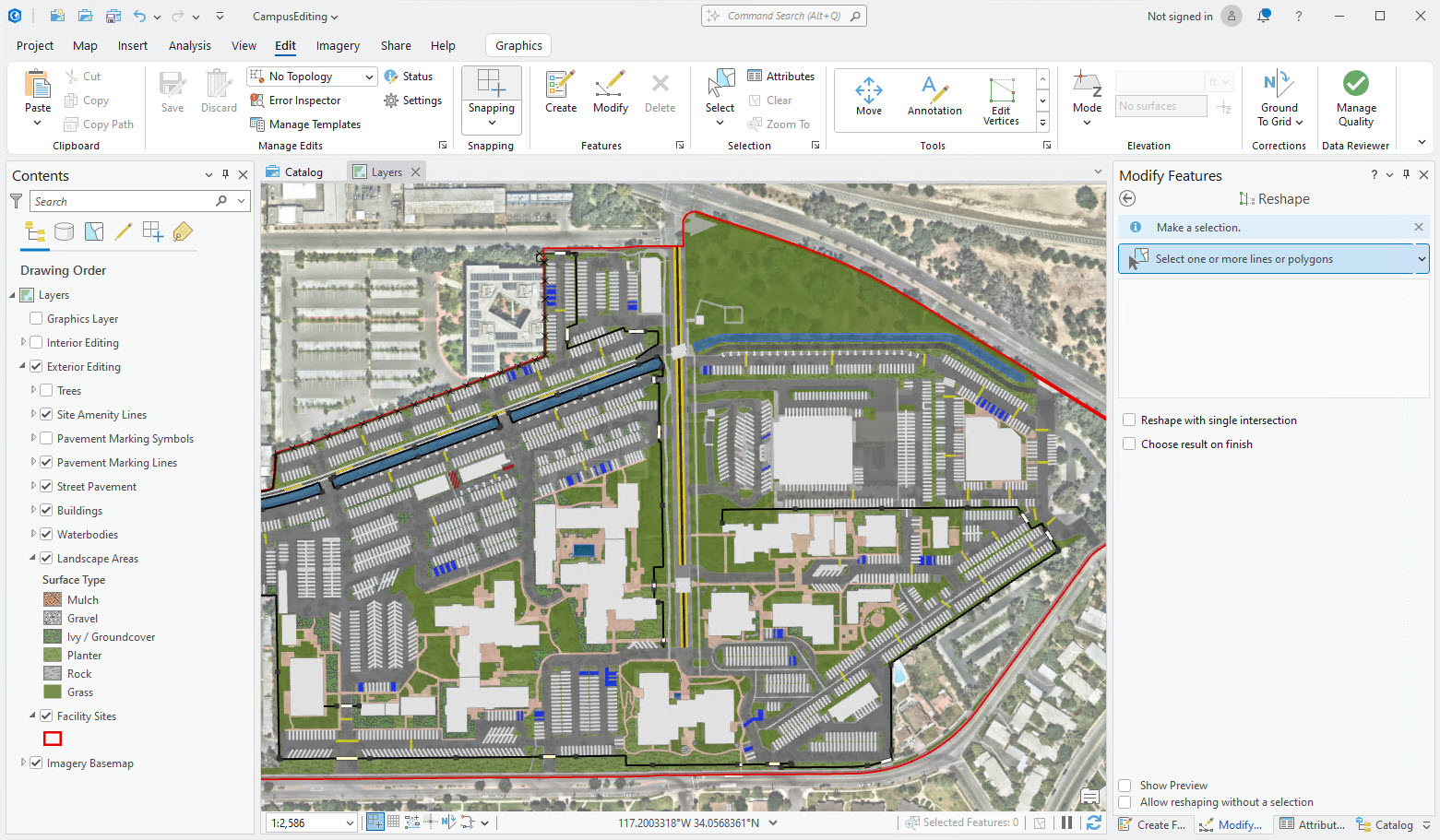Click Manage Templates button
This screenshot has width=1440, height=840.
click(x=314, y=124)
